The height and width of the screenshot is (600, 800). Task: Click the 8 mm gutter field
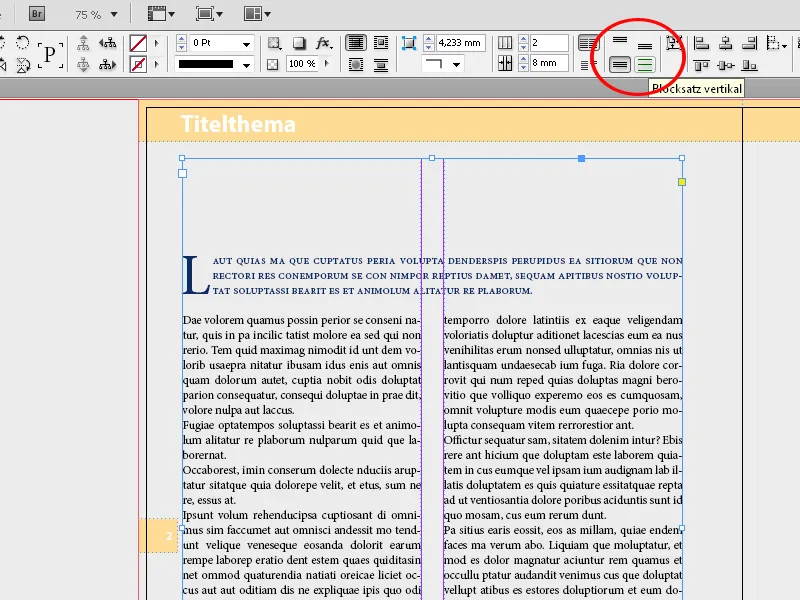click(x=549, y=63)
